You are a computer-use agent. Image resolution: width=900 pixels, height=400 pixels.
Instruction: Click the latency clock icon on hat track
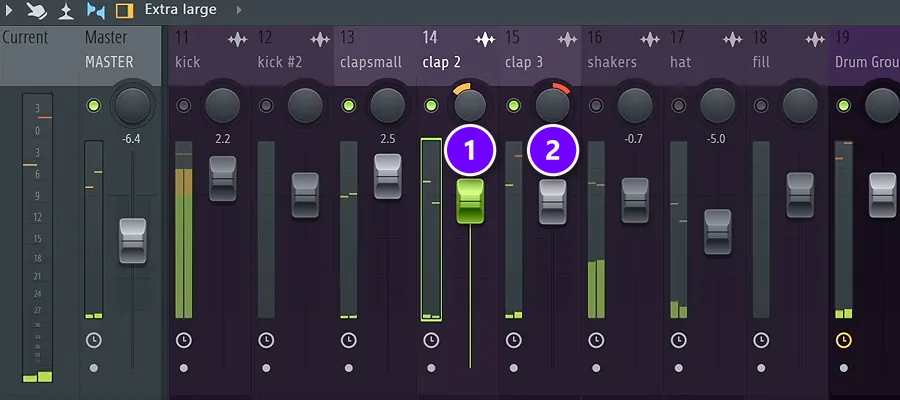click(x=678, y=340)
